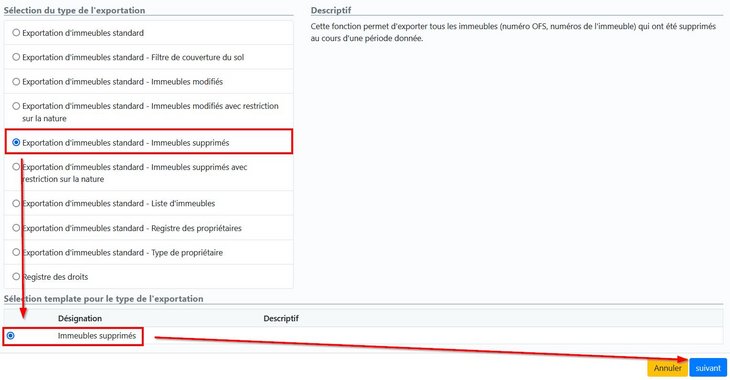Image resolution: width=730 pixels, height=380 pixels.
Task: Click the Descriptif column header in template table
Action: [281, 319]
